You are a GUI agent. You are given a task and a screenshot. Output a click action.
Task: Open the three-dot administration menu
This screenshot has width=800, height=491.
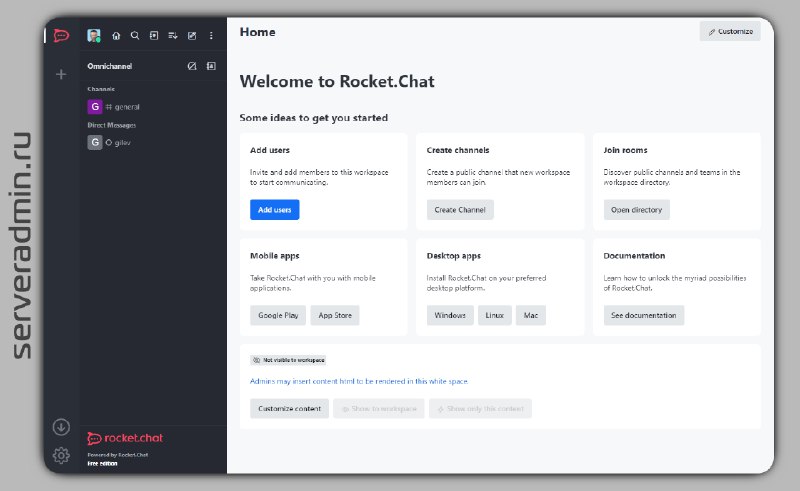pos(211,36)
